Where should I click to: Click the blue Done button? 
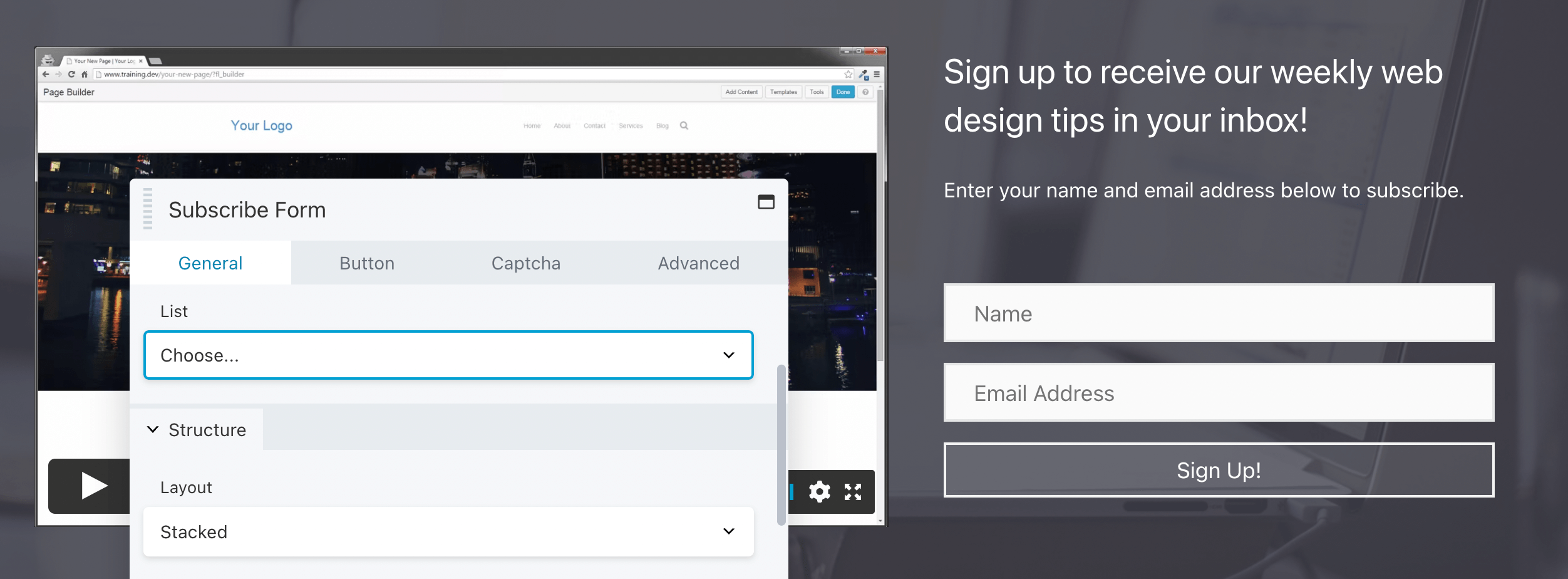coord(843,92)
